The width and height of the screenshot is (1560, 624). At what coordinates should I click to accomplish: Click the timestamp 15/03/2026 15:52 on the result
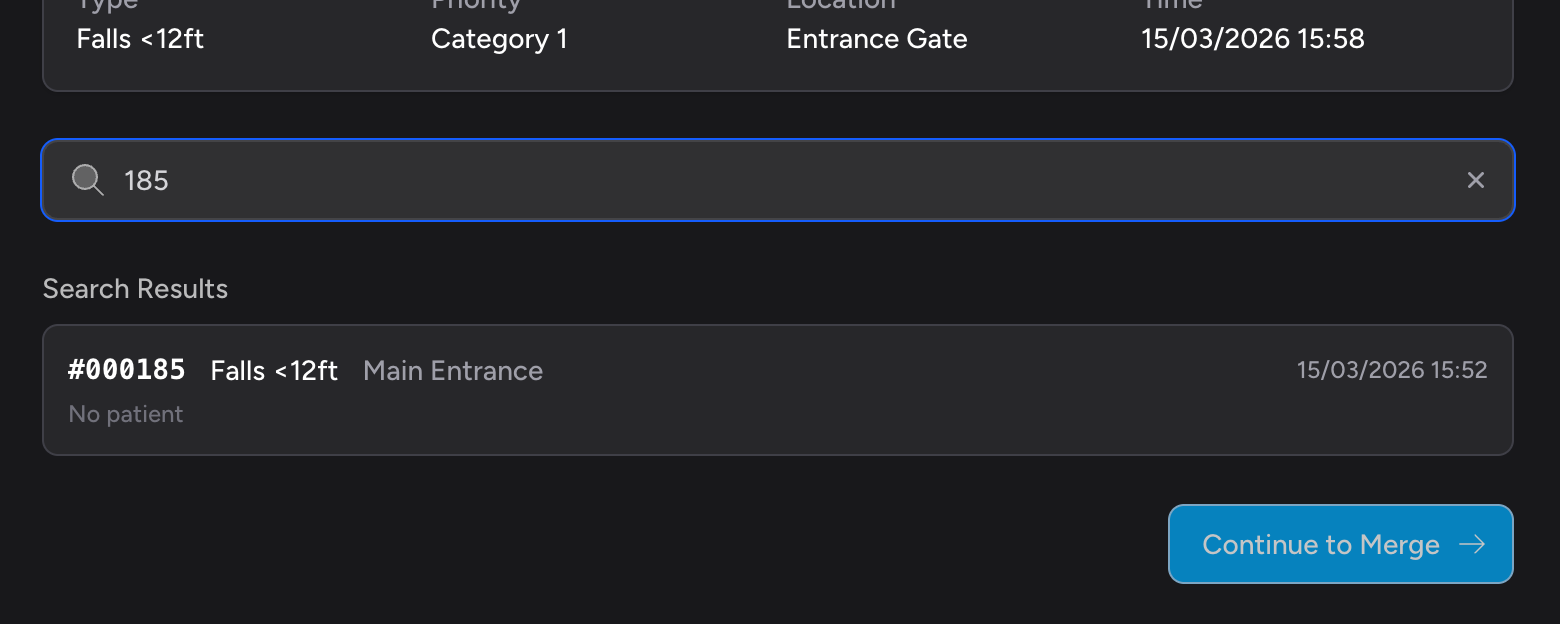click(x=1391, y=369)
